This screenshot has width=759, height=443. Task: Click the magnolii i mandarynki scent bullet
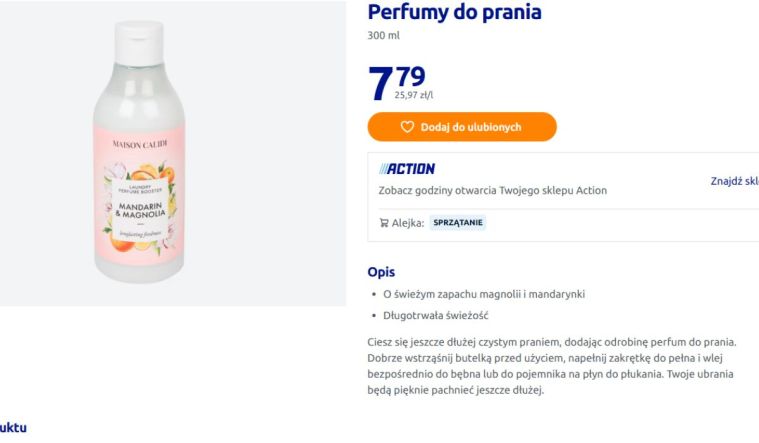coord(484,294)
